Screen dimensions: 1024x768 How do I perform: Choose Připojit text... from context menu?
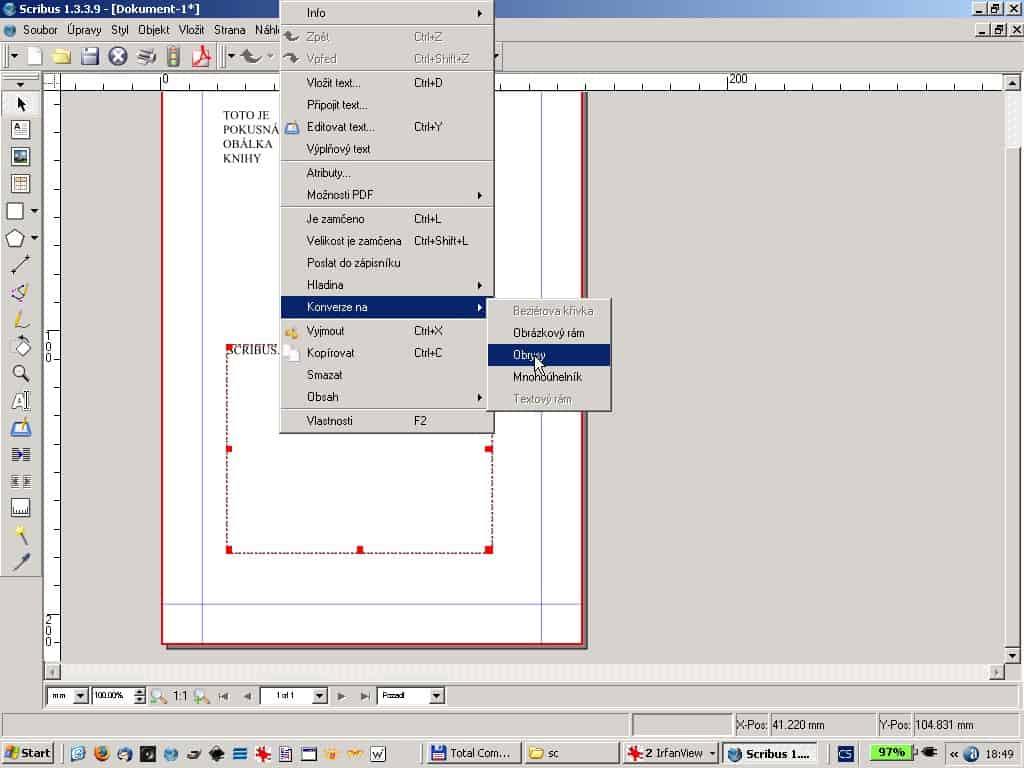[387, 105]
